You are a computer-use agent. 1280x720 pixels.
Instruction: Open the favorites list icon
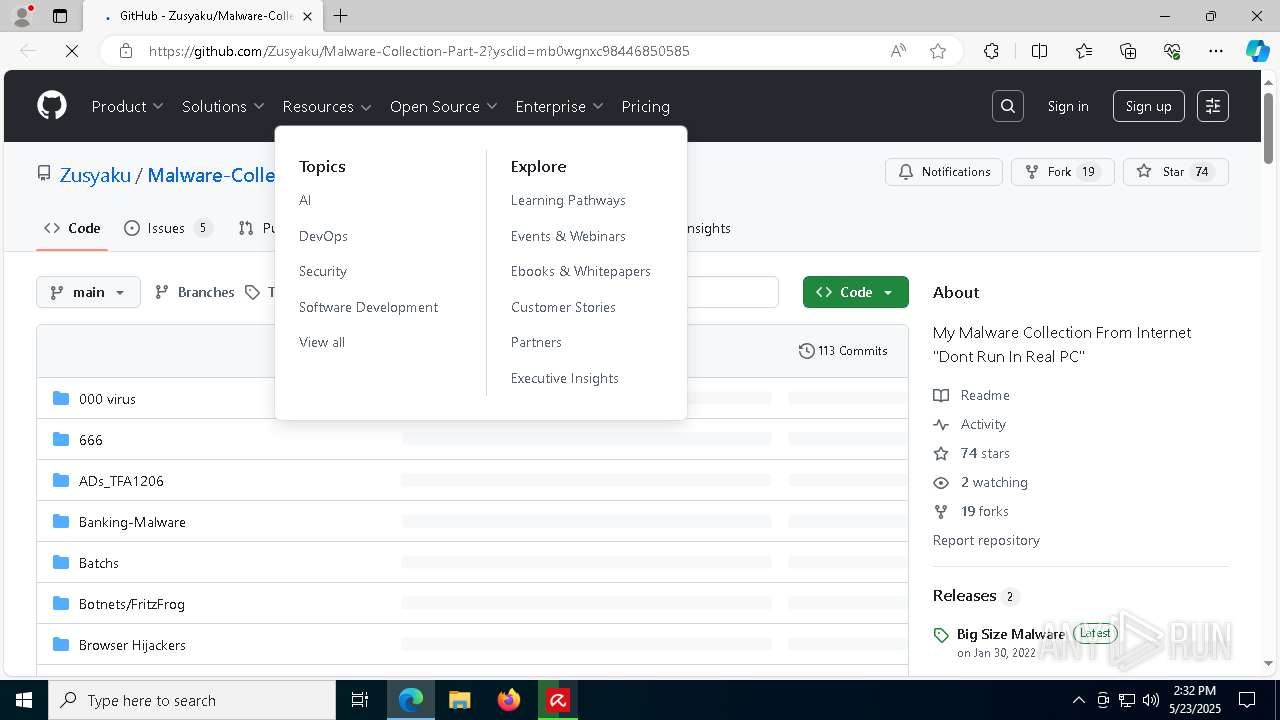[x=1084, y=51]
